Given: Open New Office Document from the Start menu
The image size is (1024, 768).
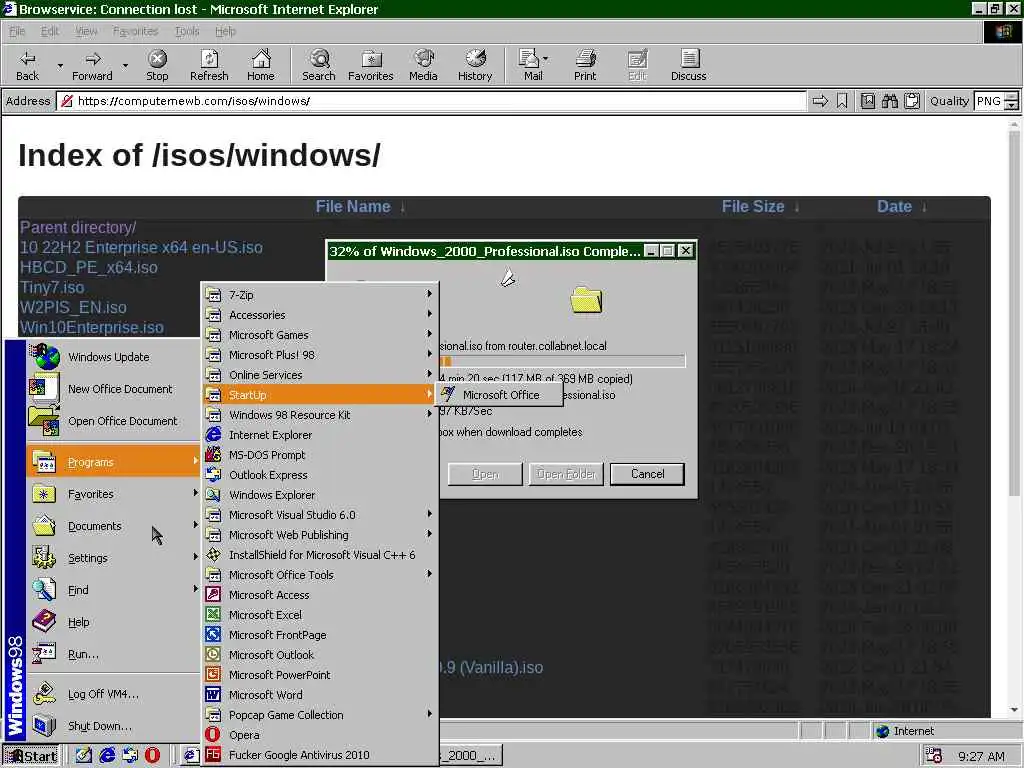Looking at the screenshot, I should 113,389.
